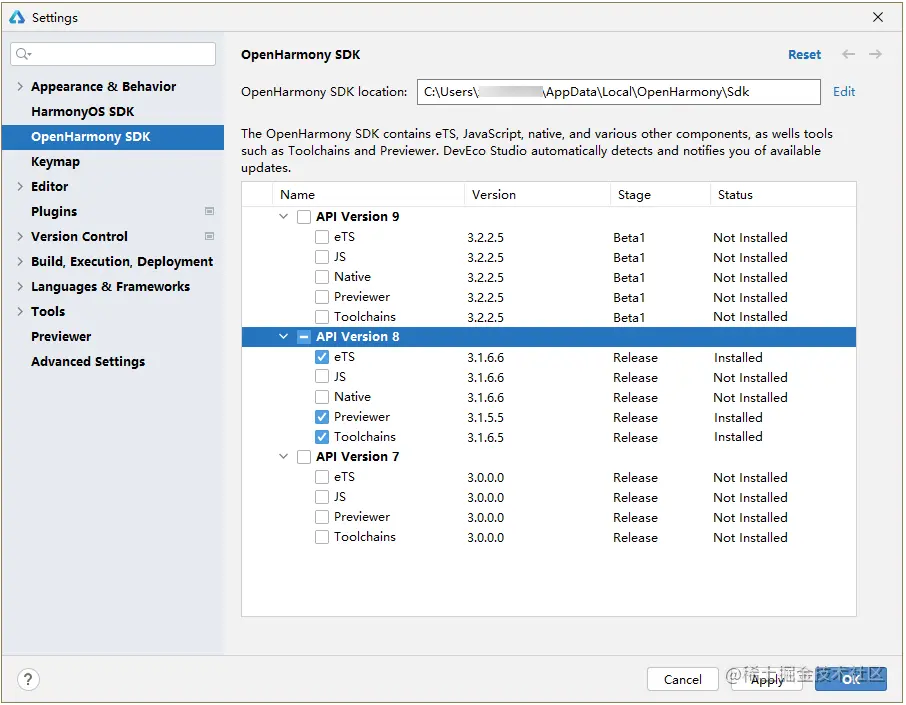
Task: Check Toolchains 3.0.0.0 checkbox
Action: coord(322,537)
